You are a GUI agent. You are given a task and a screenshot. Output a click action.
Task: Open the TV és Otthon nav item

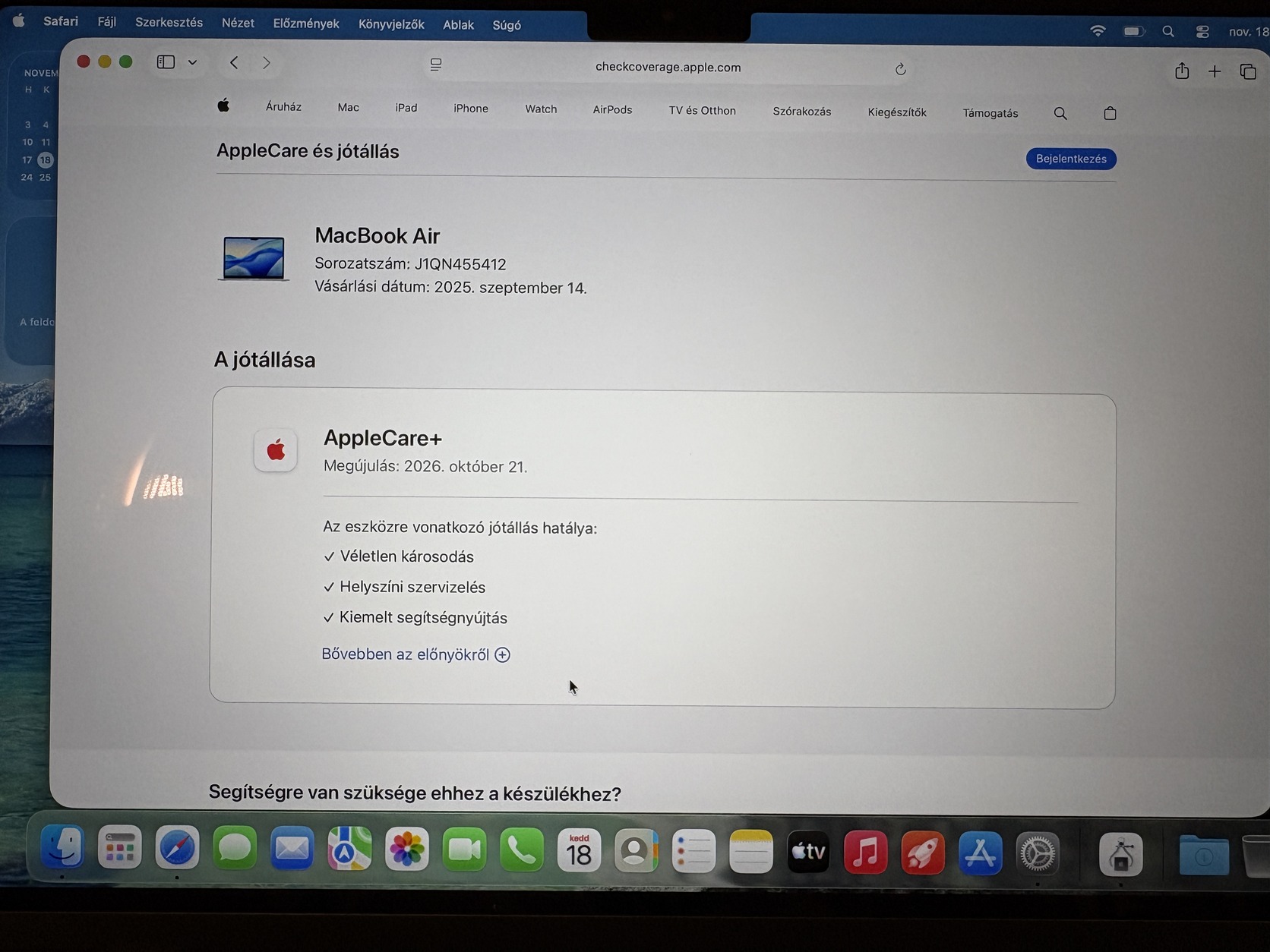(703, 111)
